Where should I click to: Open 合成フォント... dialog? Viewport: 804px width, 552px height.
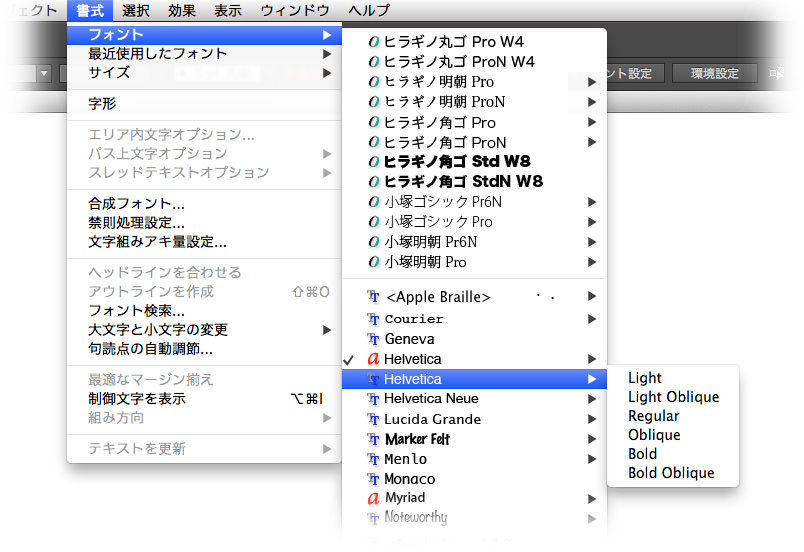pyautogui.click(x=205, y=203)
